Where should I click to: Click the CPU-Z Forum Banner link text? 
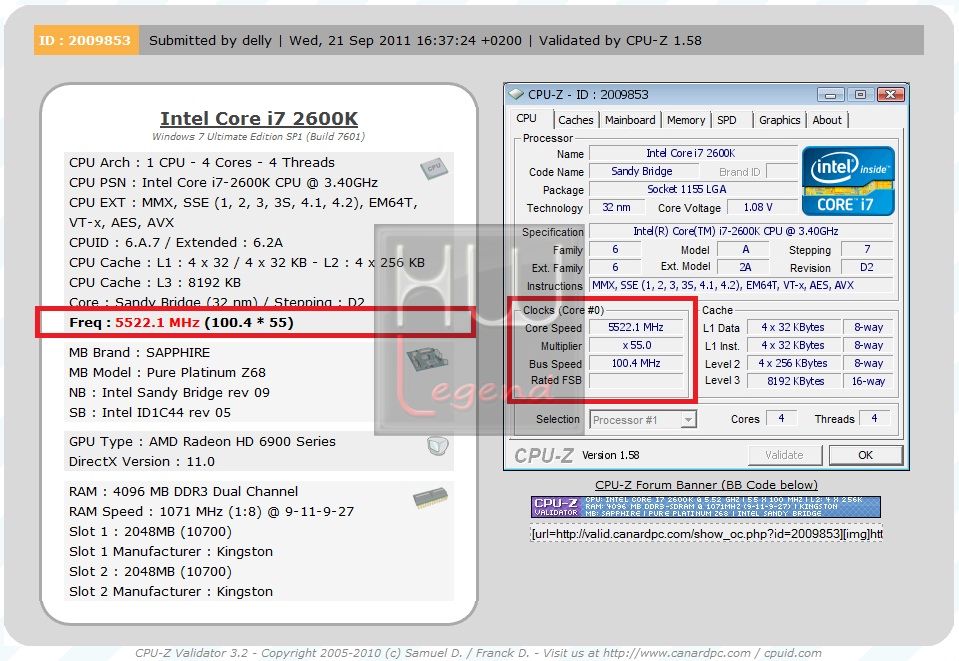[706, 485]
